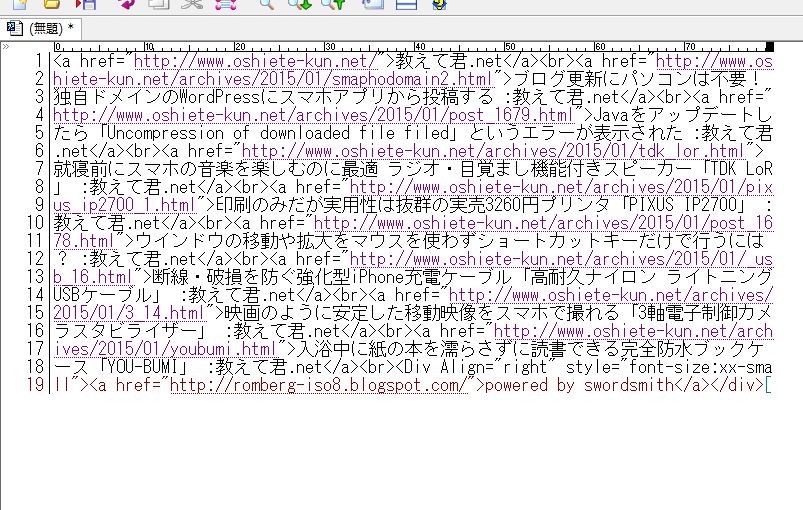
Task: Create a new document from the toolbar
Action: [20, 5]
